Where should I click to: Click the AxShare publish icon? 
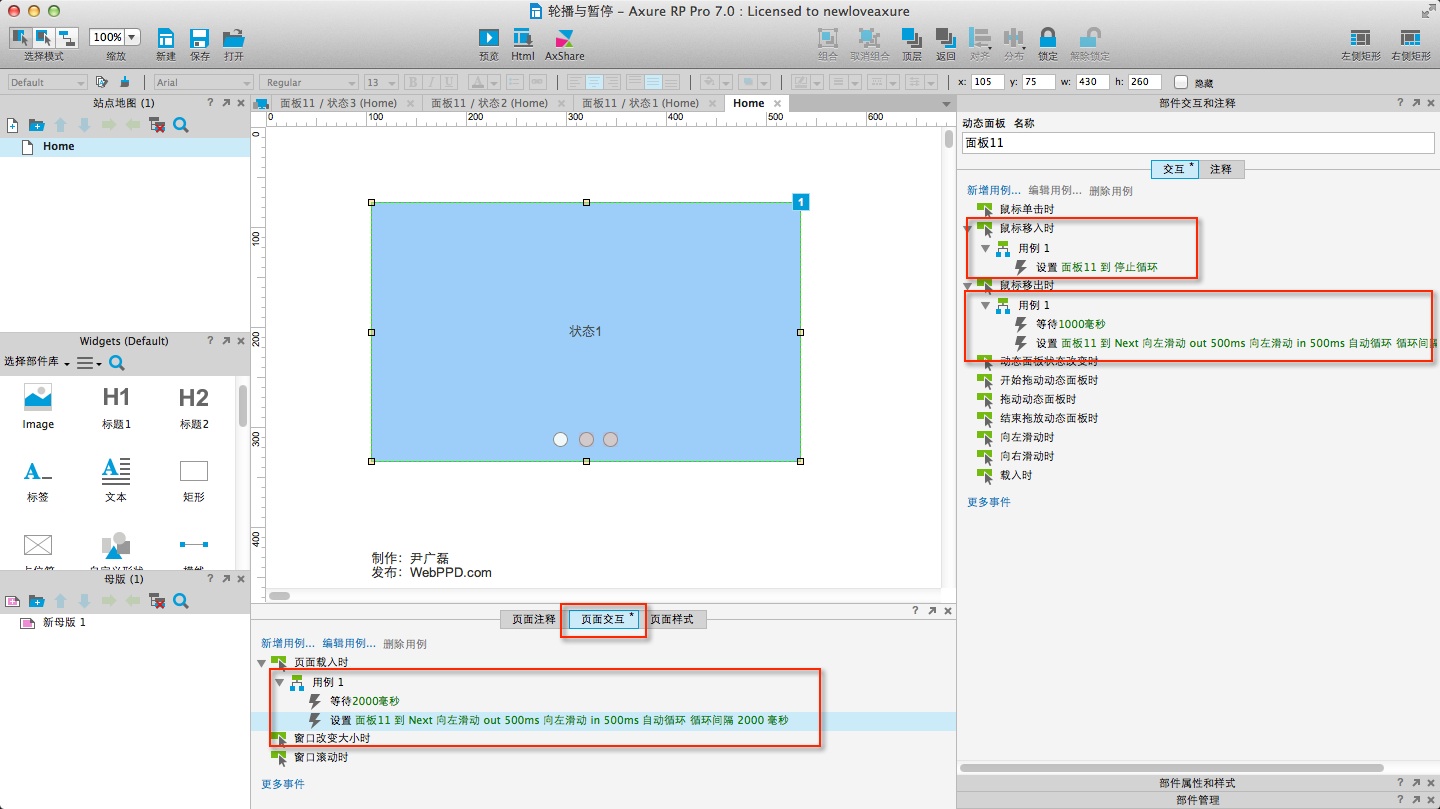coord(564,38)
